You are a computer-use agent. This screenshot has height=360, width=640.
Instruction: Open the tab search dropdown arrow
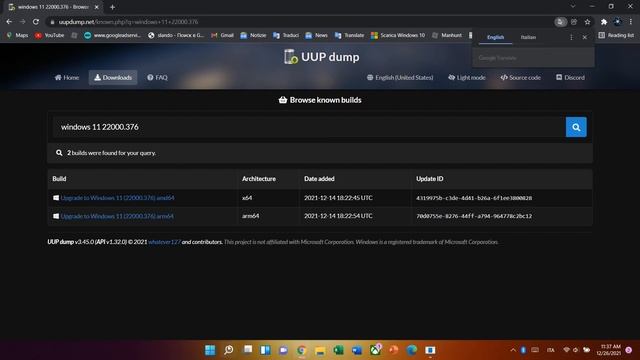point(573,7)
